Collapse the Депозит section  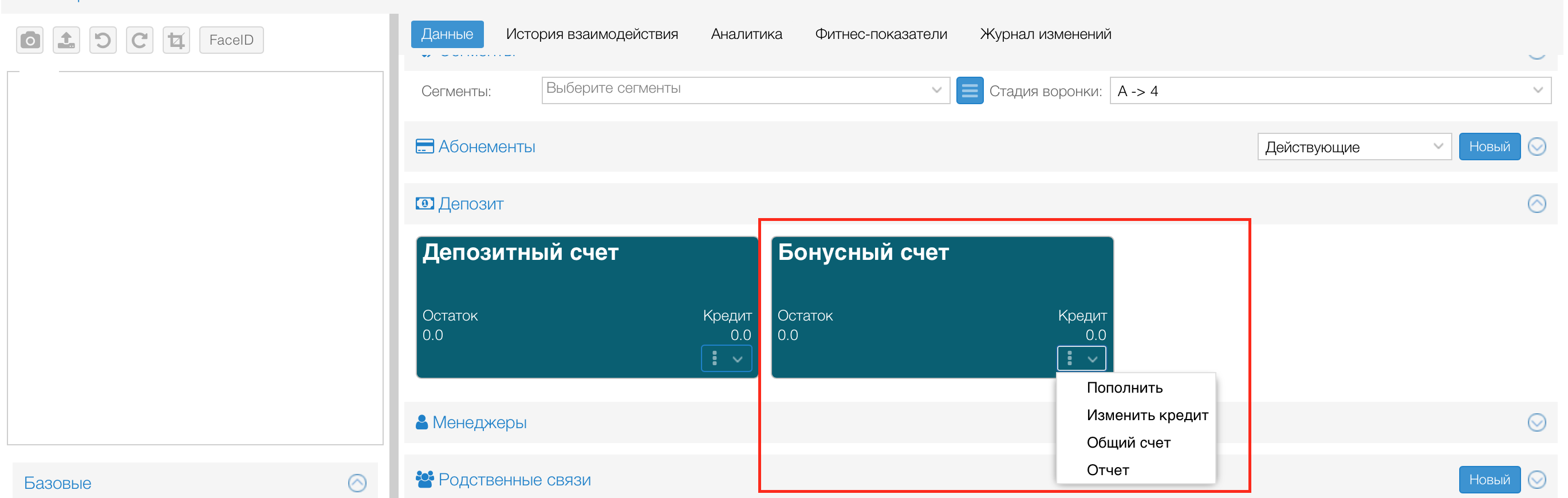click(x=1537, y=204)
